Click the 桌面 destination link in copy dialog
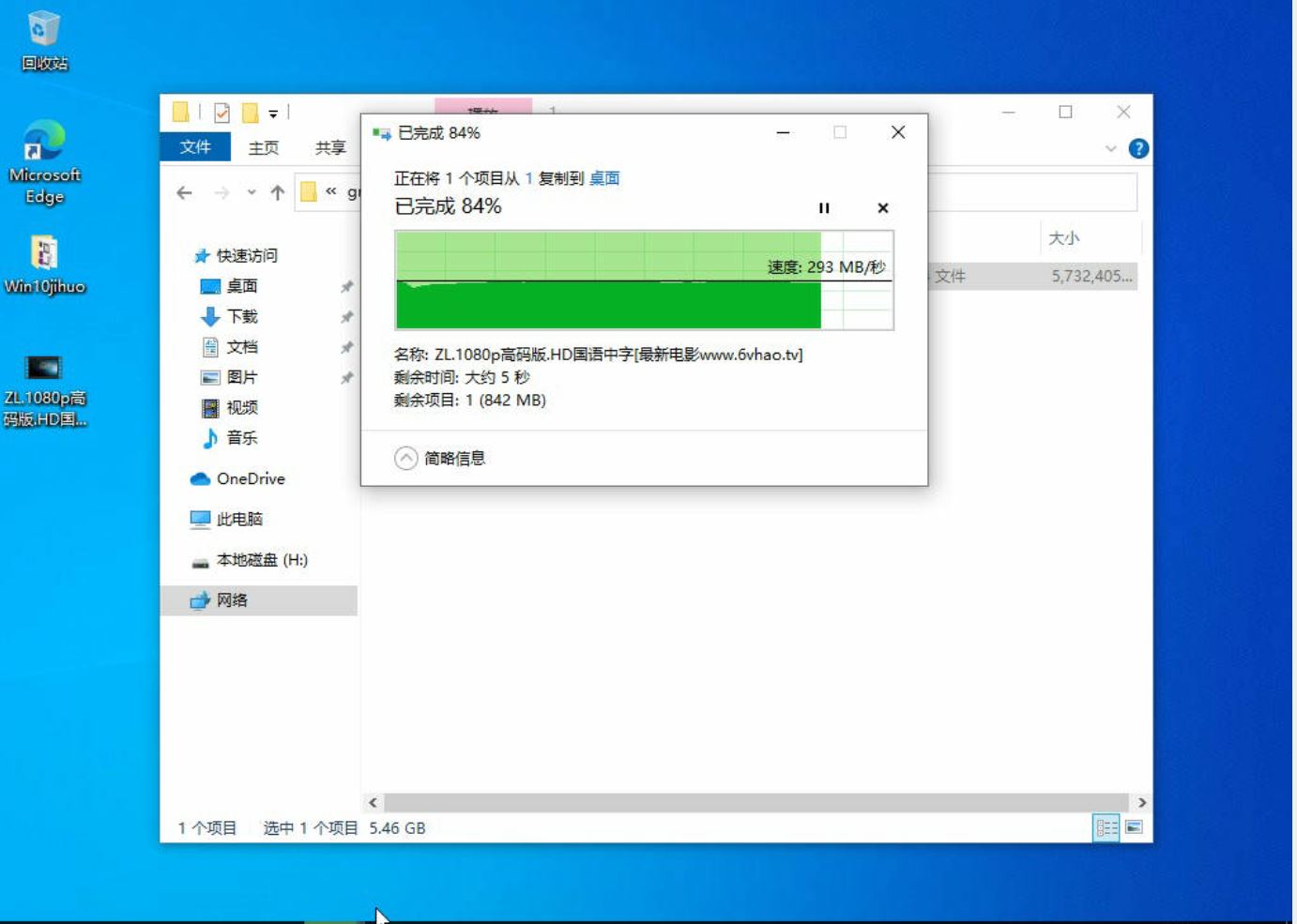Image resolution: width=1297 pixels, height=924 pixels. (604, 178)
